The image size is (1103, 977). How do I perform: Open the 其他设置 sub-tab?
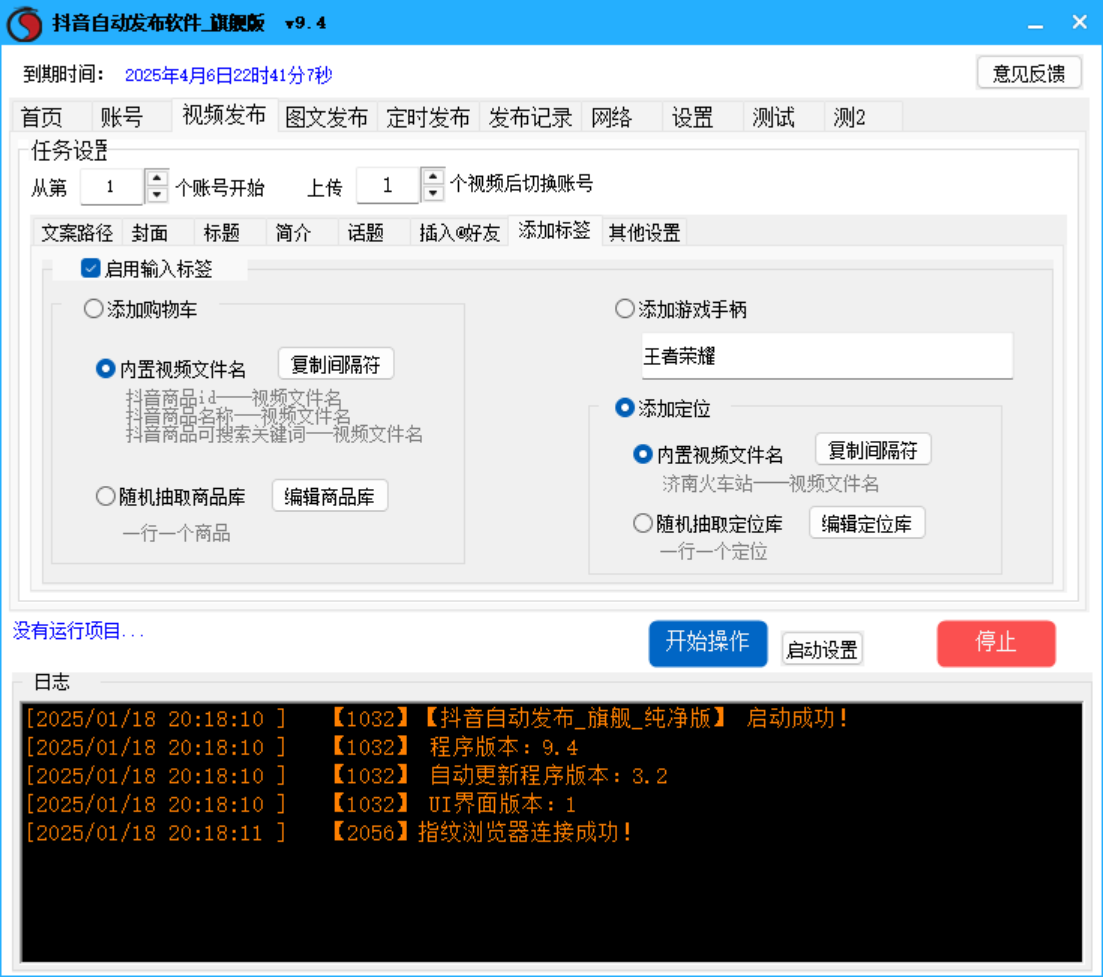pyautogui.click(x=644, y=232)
